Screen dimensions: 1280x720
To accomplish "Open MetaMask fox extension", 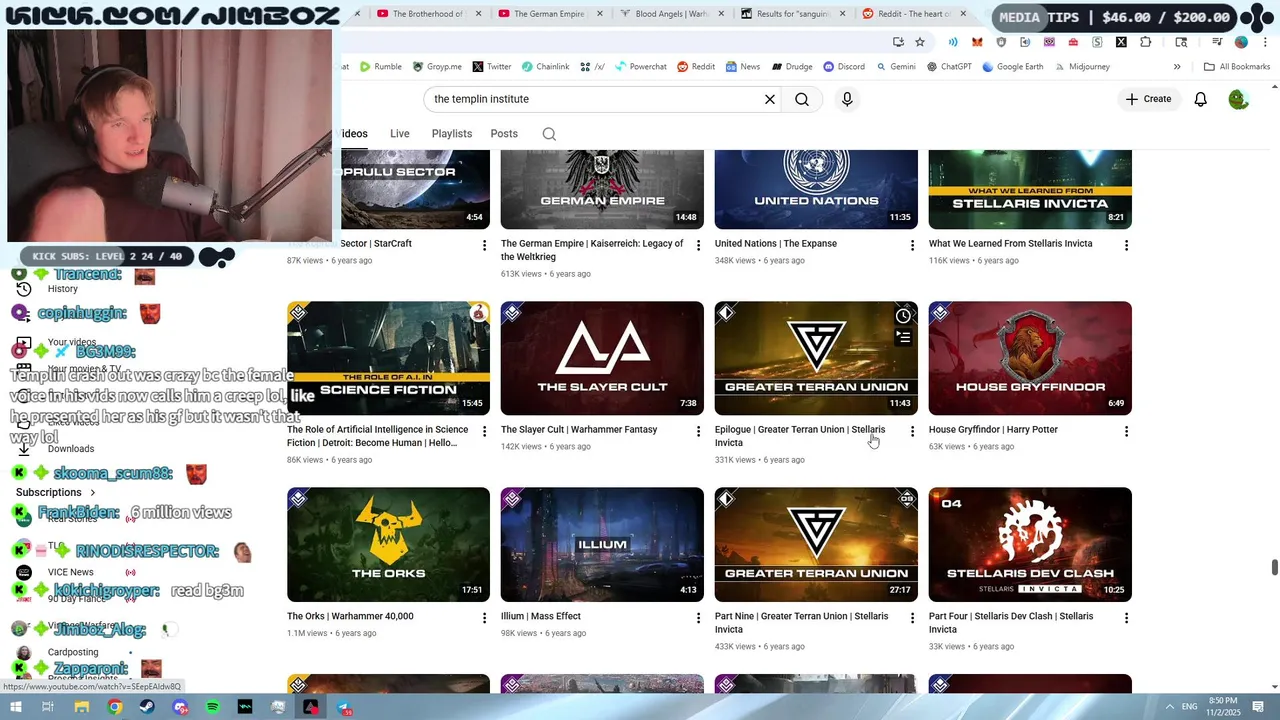I will [x=977, y=42].
